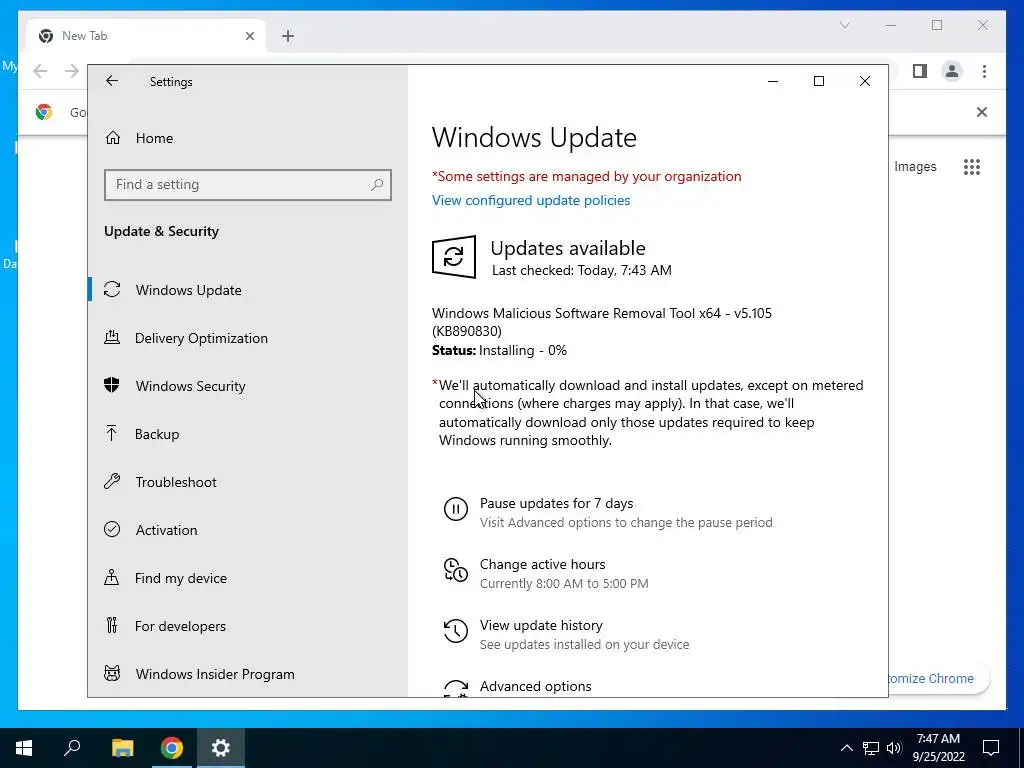Screen dimensions: 1024x768
Task: Click volume speaker icon in tray
Action: click(x=894, y=748)
